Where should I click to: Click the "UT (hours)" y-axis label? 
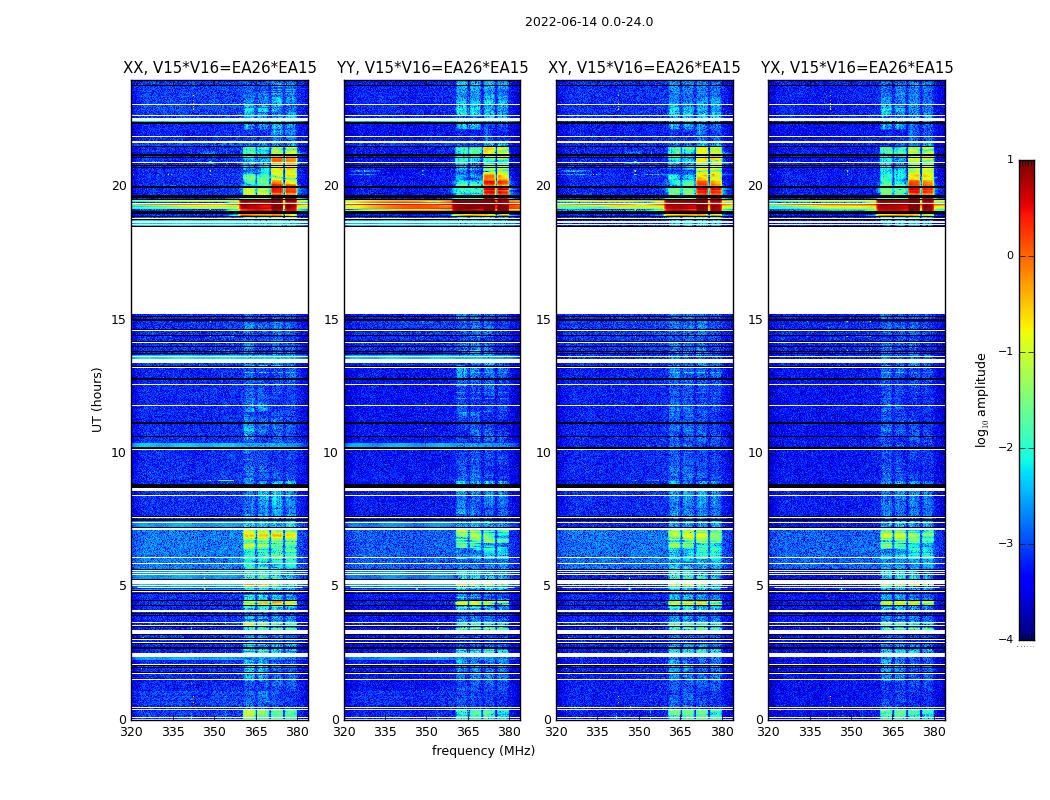[x=98, y=399]
